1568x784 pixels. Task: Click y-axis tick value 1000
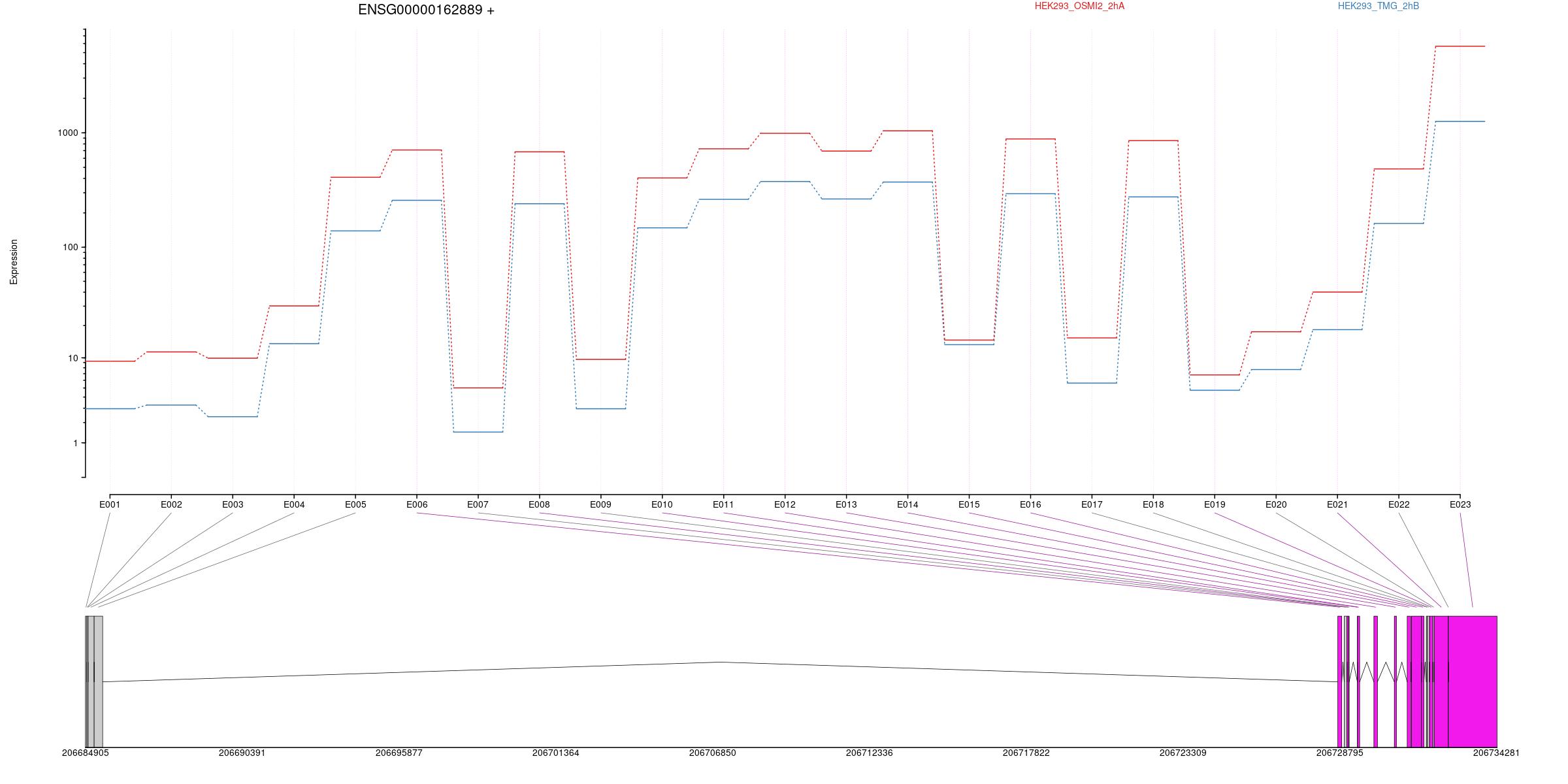(x=68, y=133)
